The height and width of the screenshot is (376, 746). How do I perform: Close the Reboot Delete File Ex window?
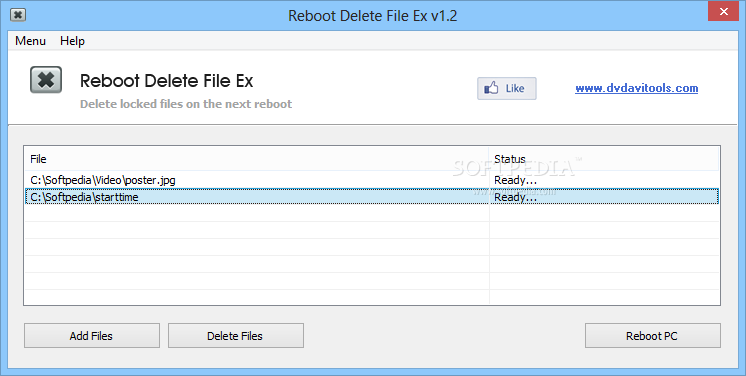click(x=723, y=11)
